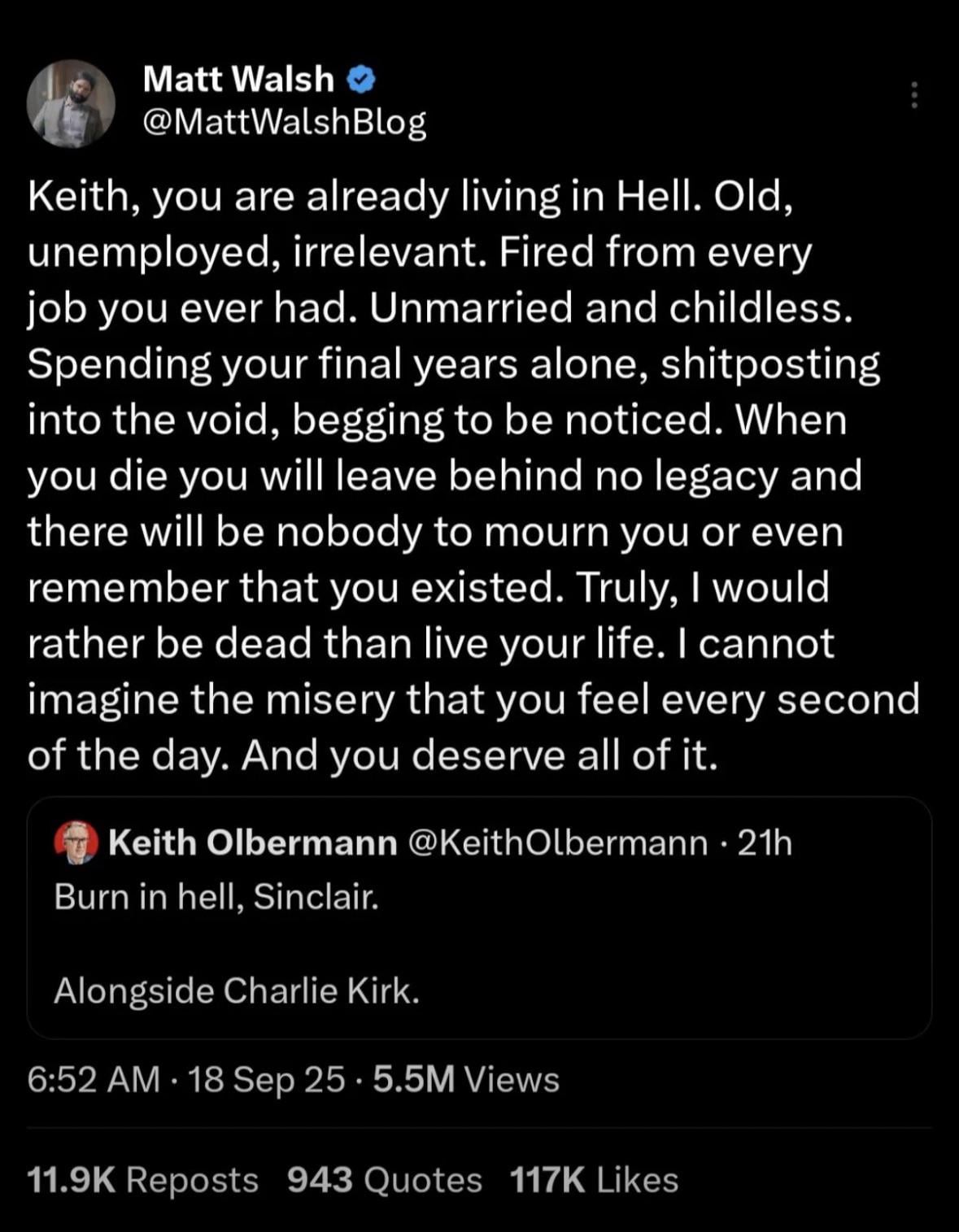Image resolution: width=959 pixels, height=1232 pixels.
Task: Open the three-dot more options menu
Action: pos(915,95)
